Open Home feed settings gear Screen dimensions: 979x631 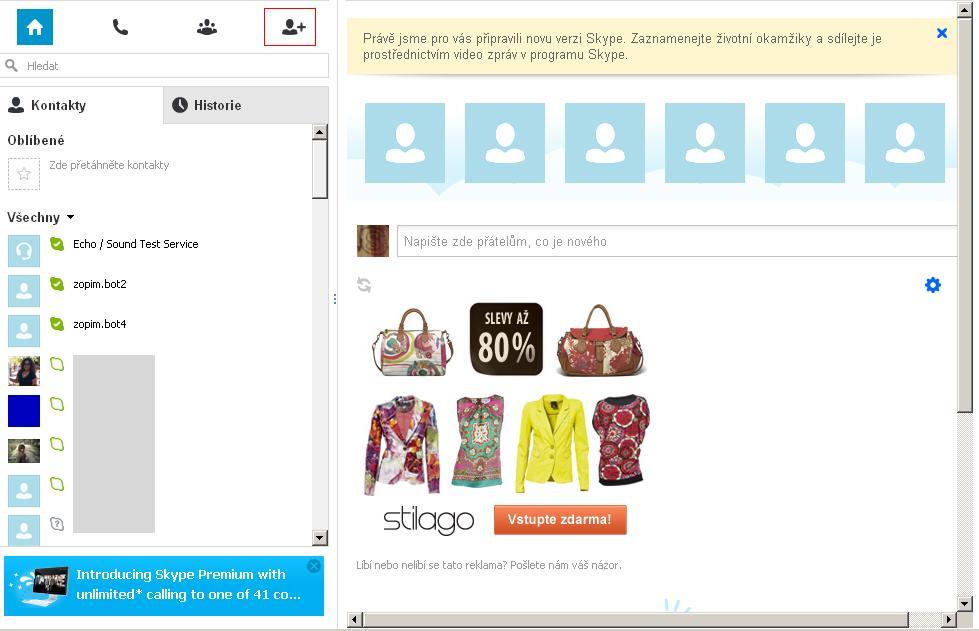click(x=933, y=285)
